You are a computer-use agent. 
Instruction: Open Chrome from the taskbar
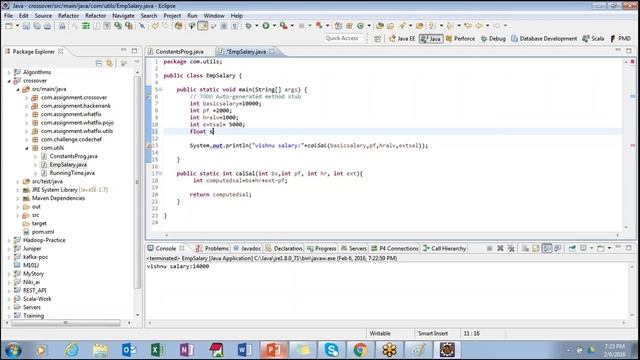[360, 350]
